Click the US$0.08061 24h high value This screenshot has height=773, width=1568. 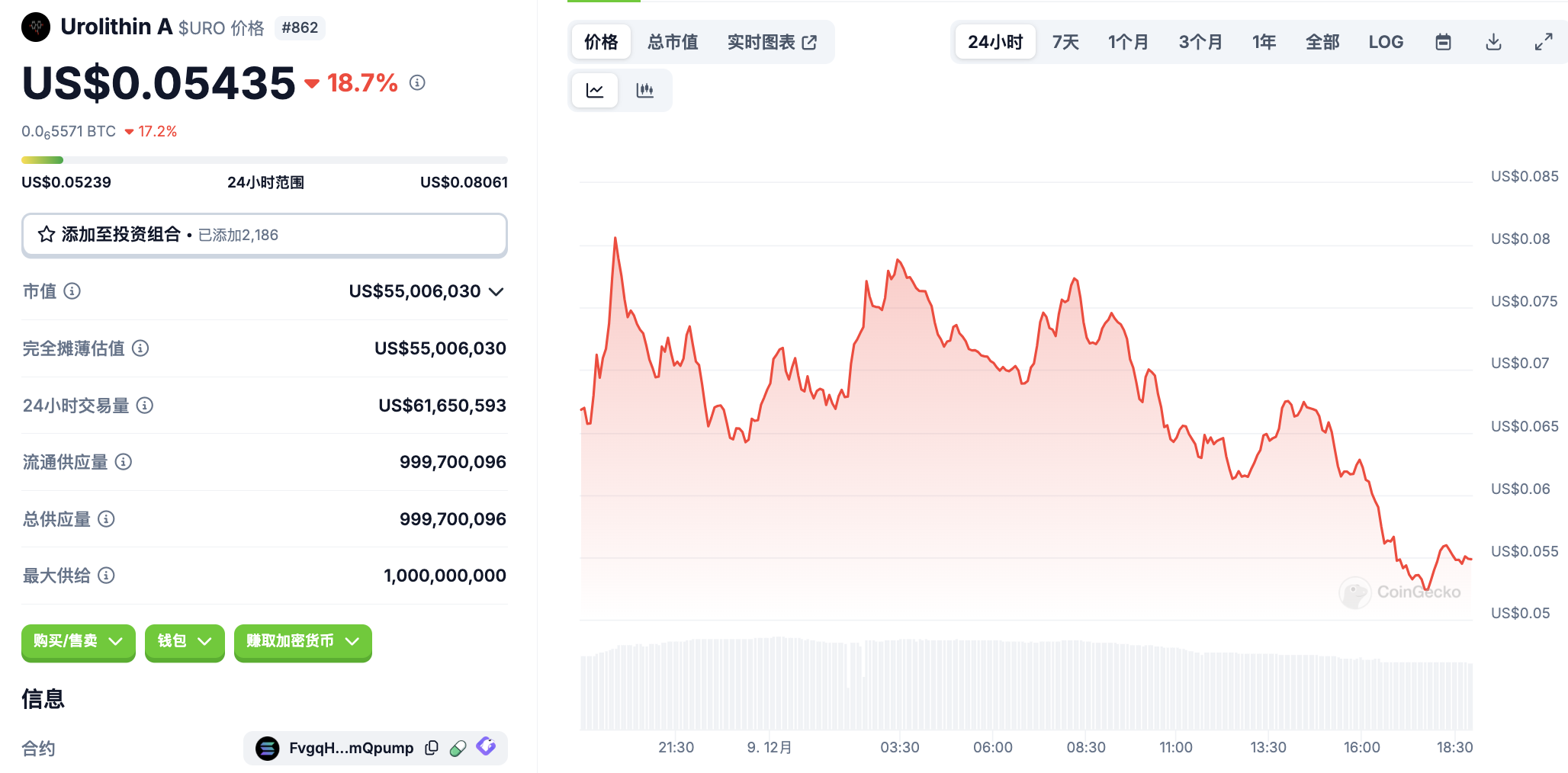tap(464, 182)
